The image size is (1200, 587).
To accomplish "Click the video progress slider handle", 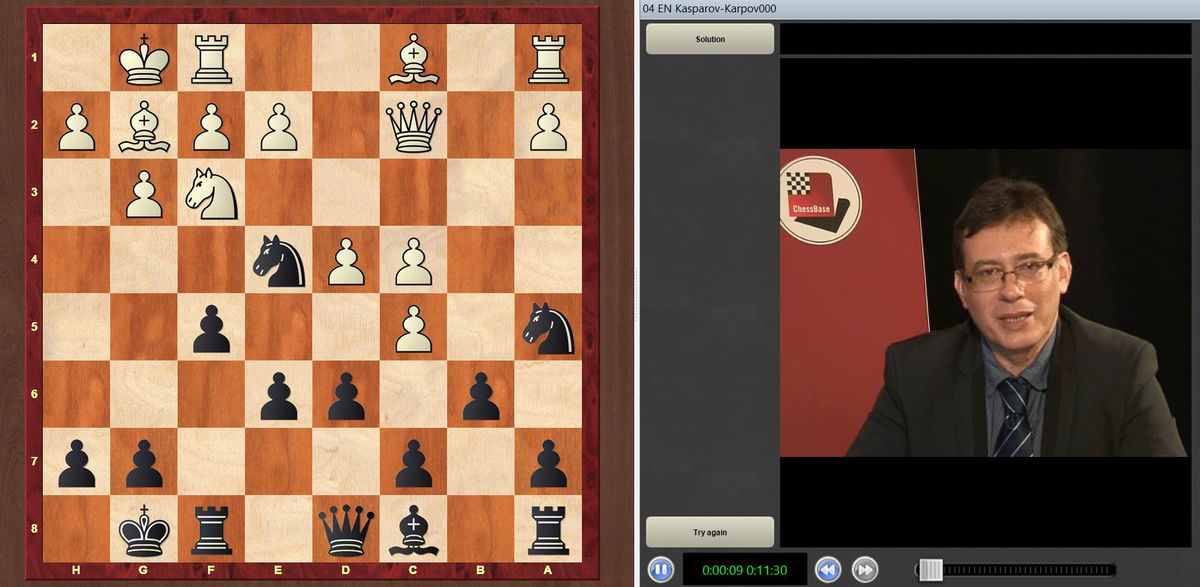I will 930,569.
